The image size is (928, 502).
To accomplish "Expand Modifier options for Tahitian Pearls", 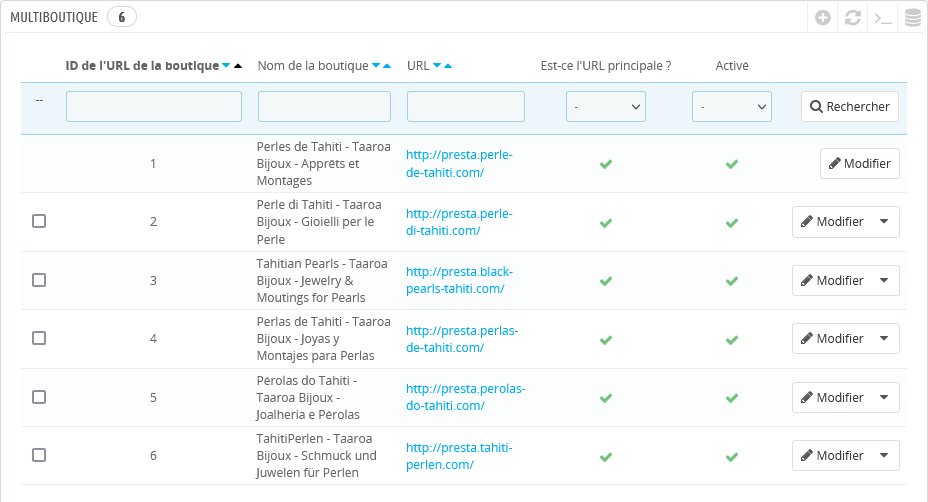I will [884, 281].
